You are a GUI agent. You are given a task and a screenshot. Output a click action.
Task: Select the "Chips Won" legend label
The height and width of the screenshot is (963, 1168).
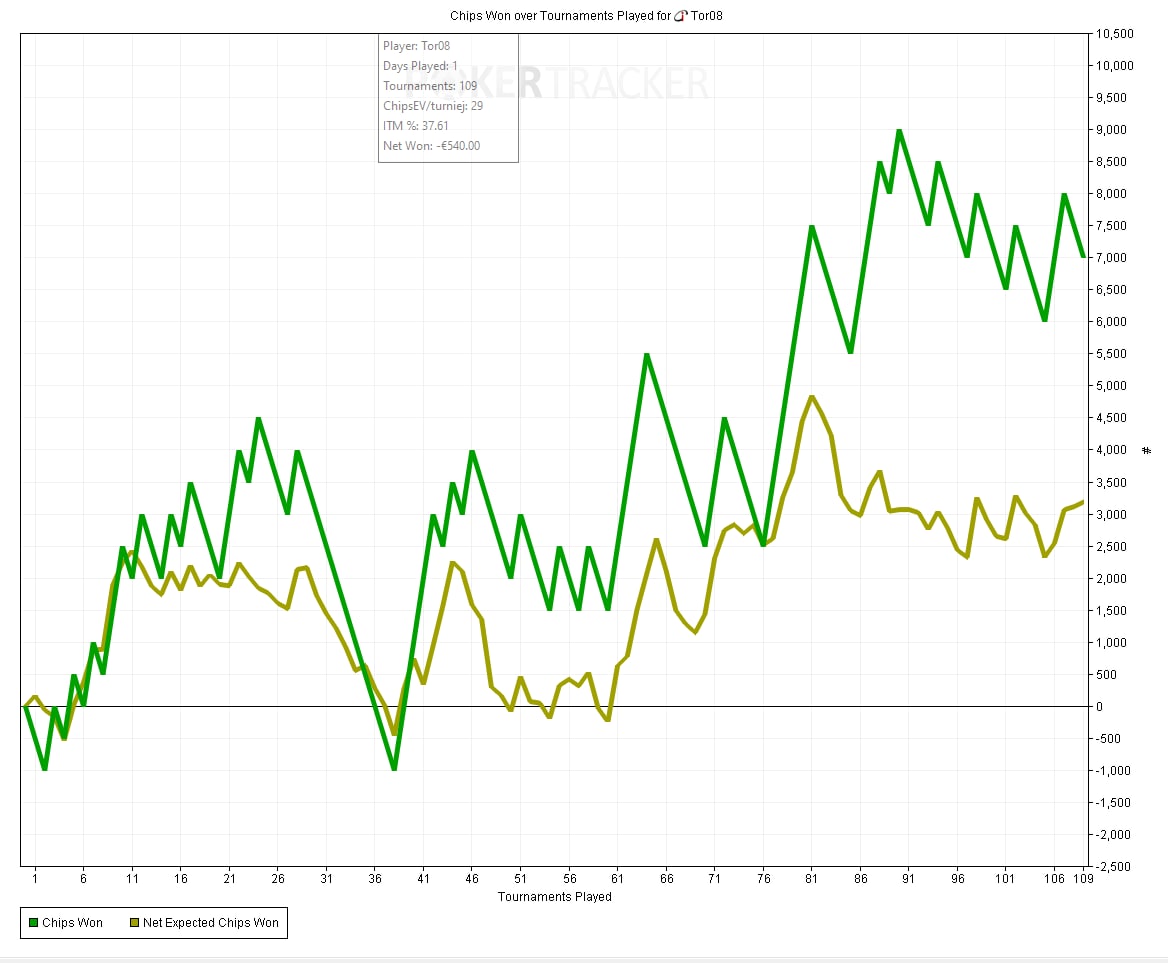(x=72, y=923)
